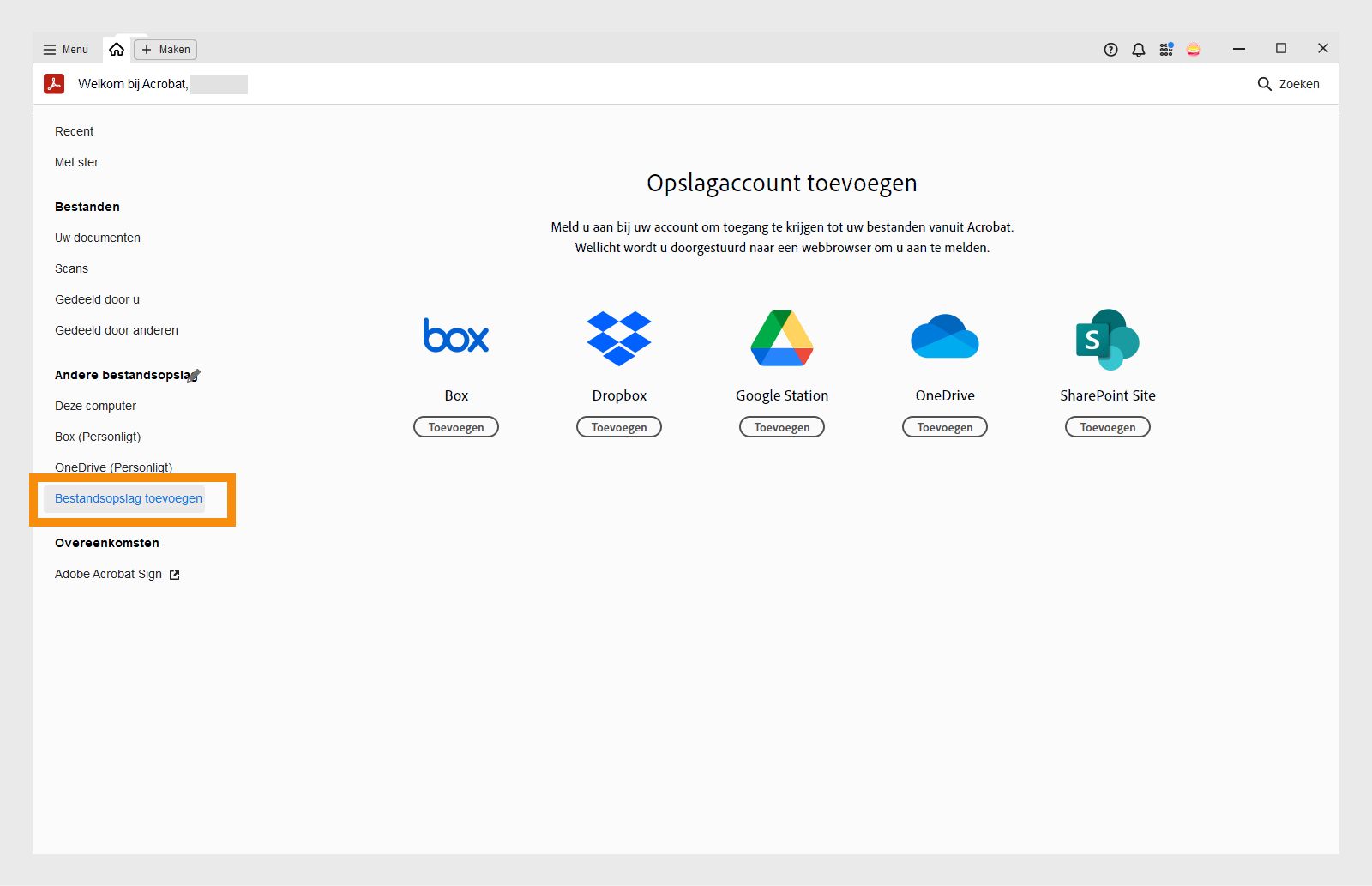Open the Bestandsopslag toevoegen link
Image resolution: width=1372 pixels, height=886 pixels.
point(128,497)
